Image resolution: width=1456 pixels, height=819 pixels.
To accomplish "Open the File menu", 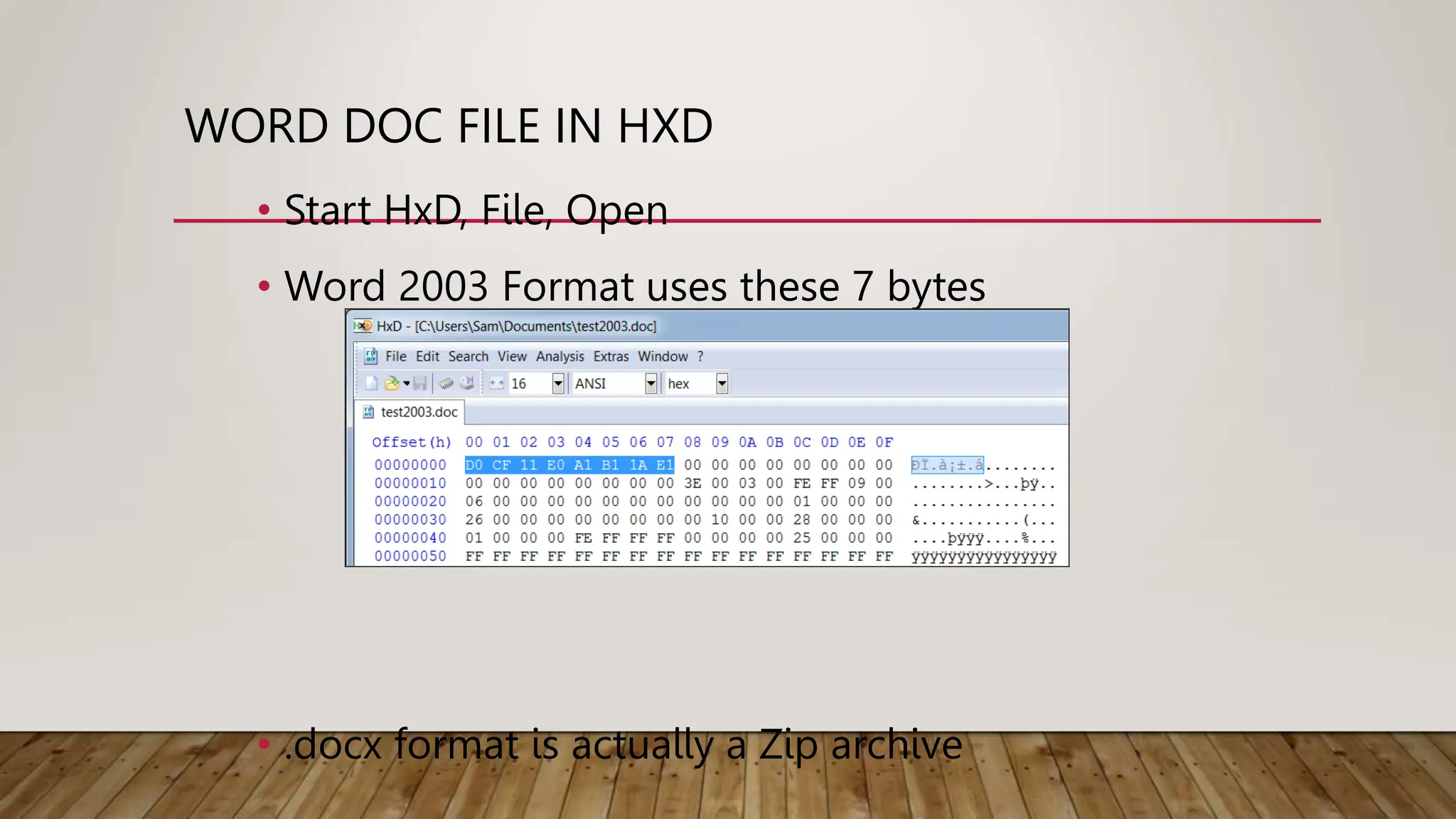I will tap(396, 356).
